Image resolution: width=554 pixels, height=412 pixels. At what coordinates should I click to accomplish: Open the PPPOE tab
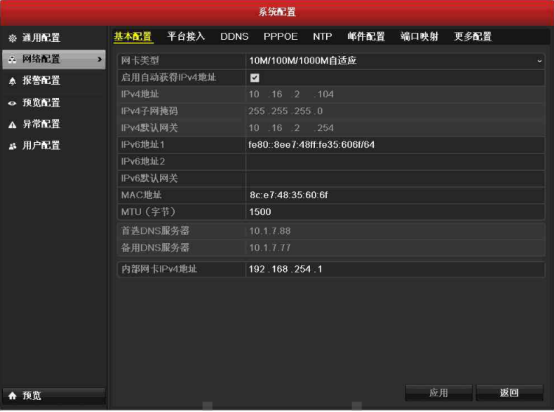(281, 36)
